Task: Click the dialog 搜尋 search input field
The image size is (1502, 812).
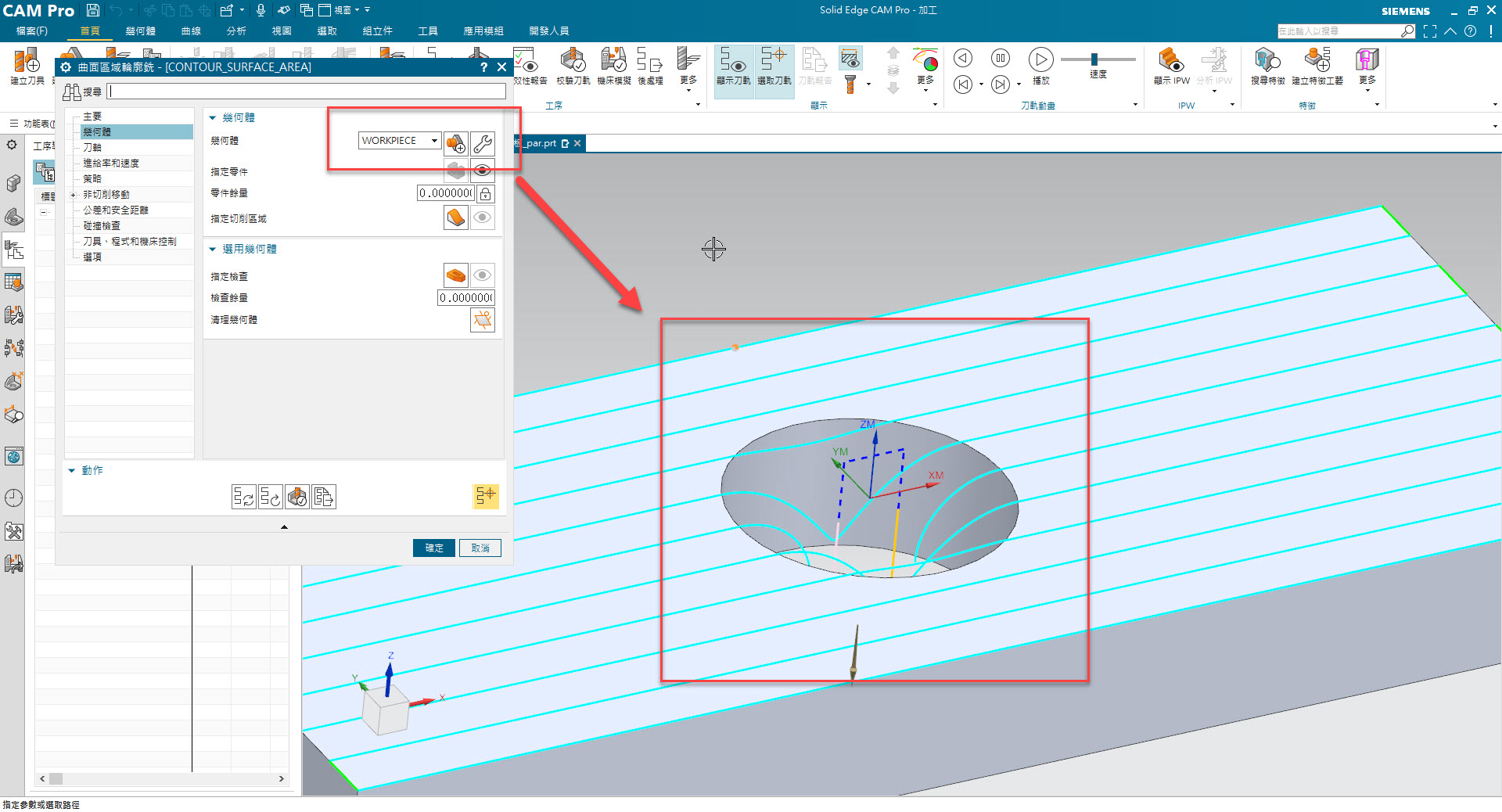Action: tap(307, 92)
